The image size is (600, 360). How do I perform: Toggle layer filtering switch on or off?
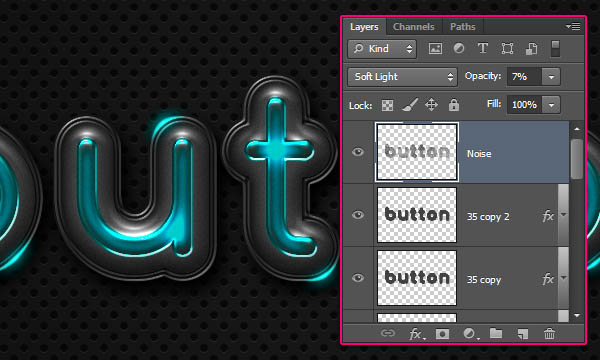click(x=555, y=49)
